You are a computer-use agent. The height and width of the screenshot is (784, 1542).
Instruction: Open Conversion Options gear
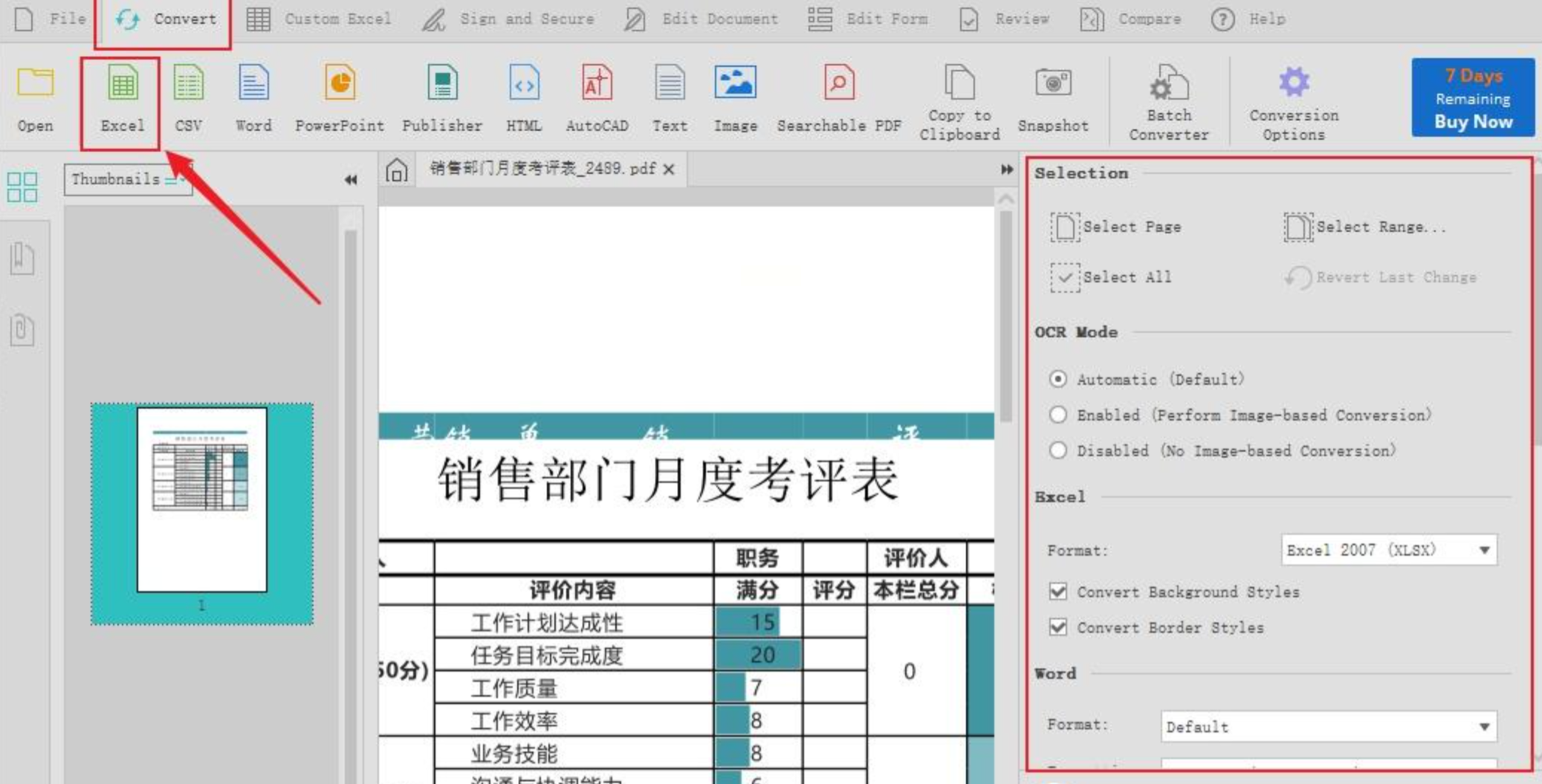click(1294, 103)
